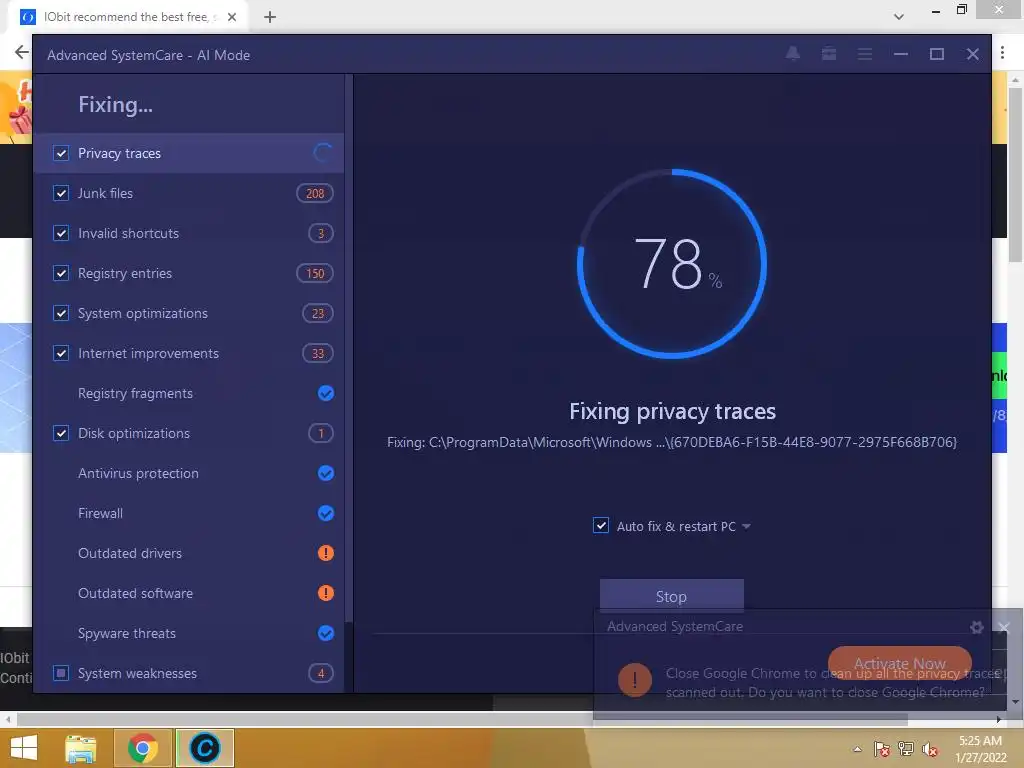This screenshot has width=1024, height=768.
Task: Click the orange warning next to Outdated drivers
Action: pos(325,553)
